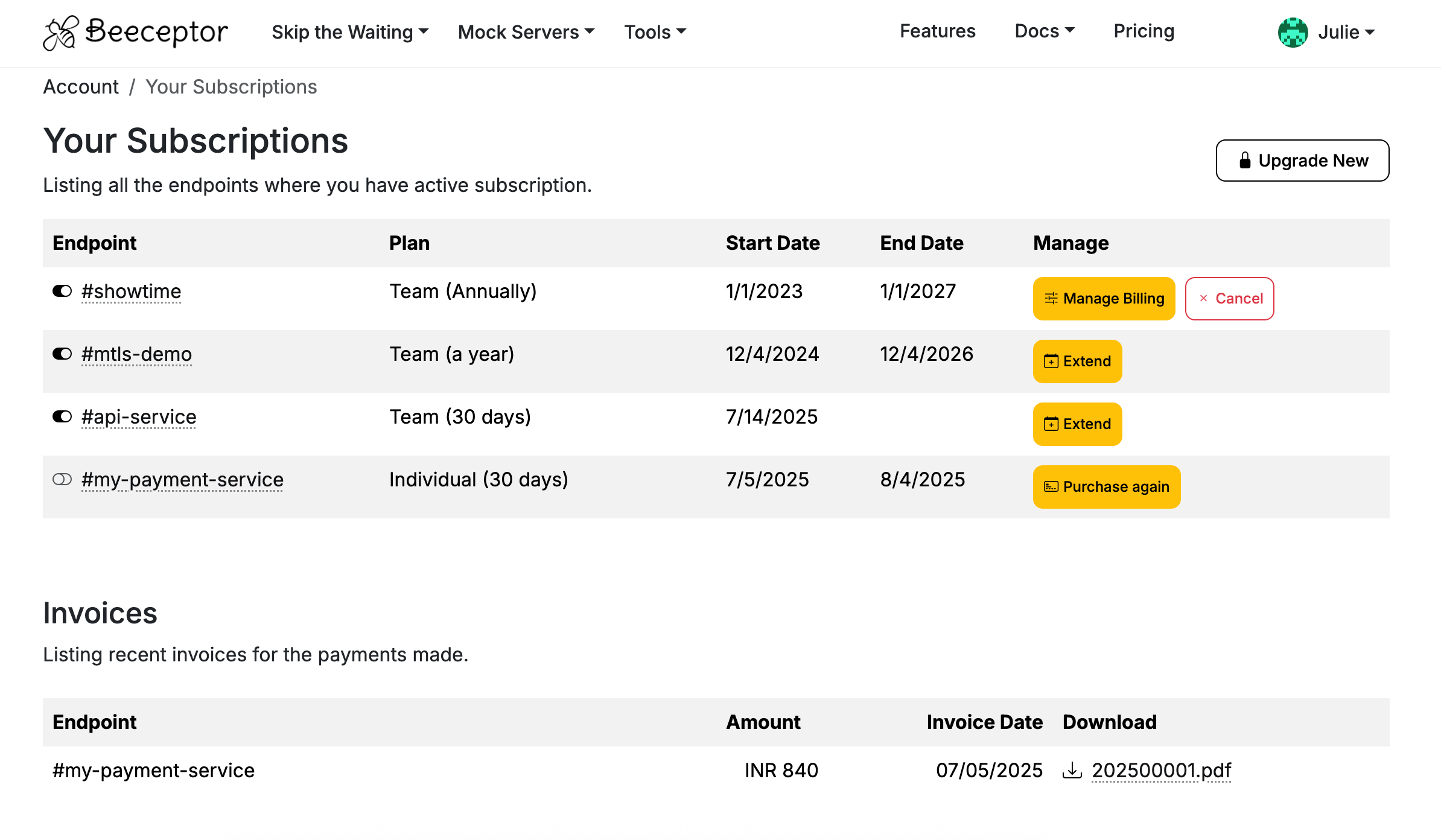Click the Upgrade New button

(1302, 160)
